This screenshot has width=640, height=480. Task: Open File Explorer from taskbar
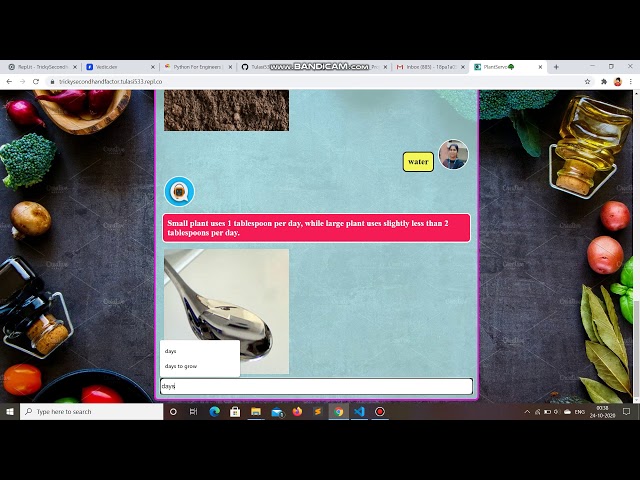[256, 411]
